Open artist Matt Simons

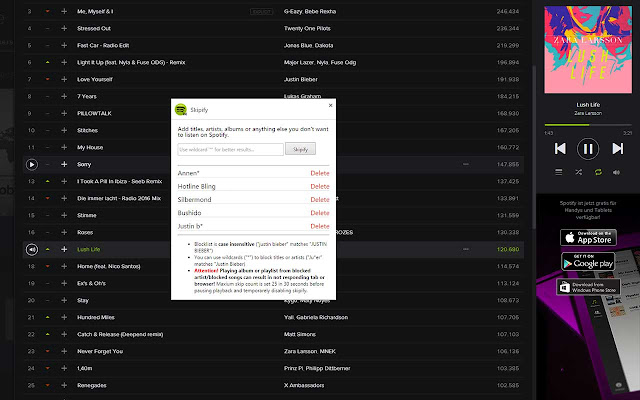coord(300,334)
